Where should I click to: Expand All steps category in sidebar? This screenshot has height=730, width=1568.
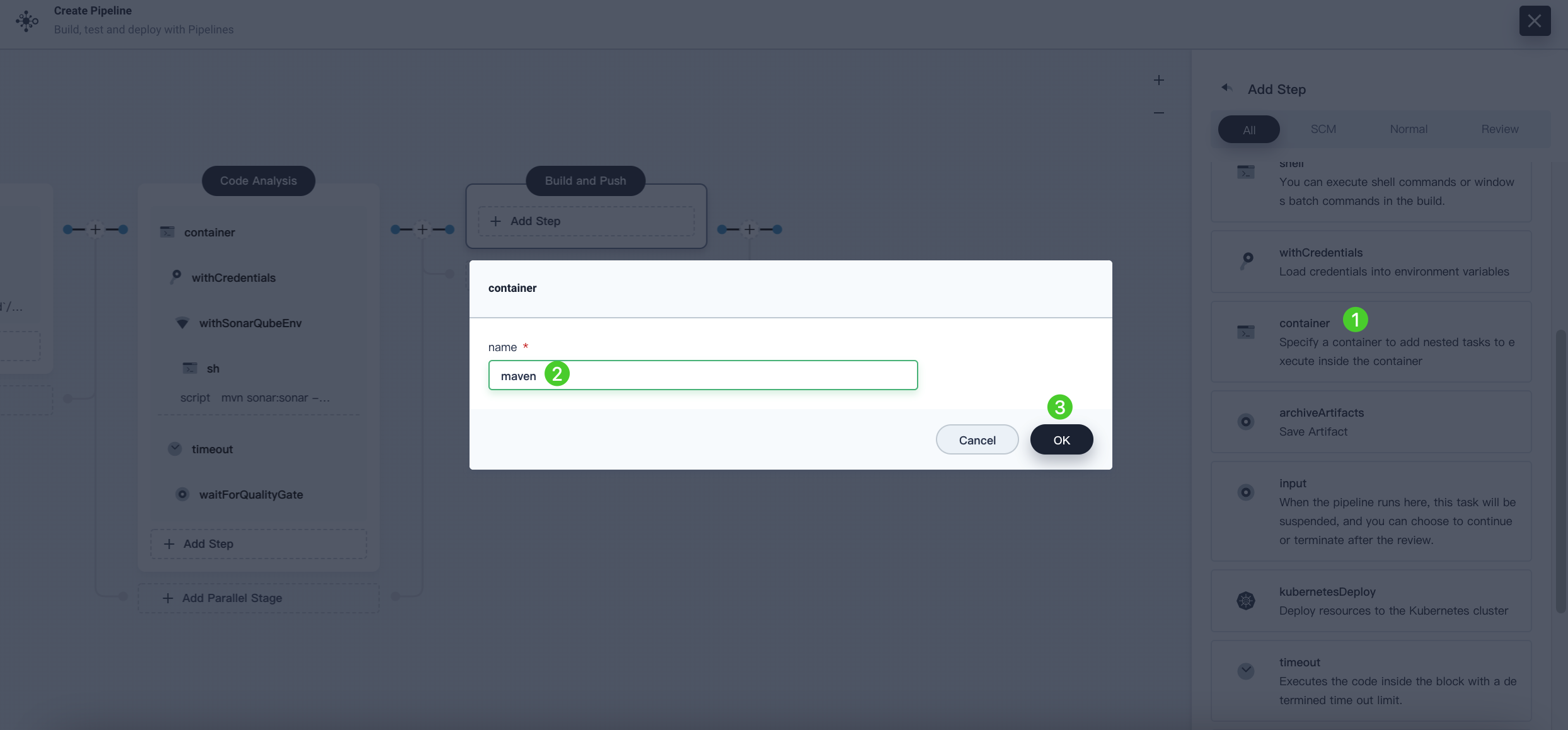[1248, 129]
